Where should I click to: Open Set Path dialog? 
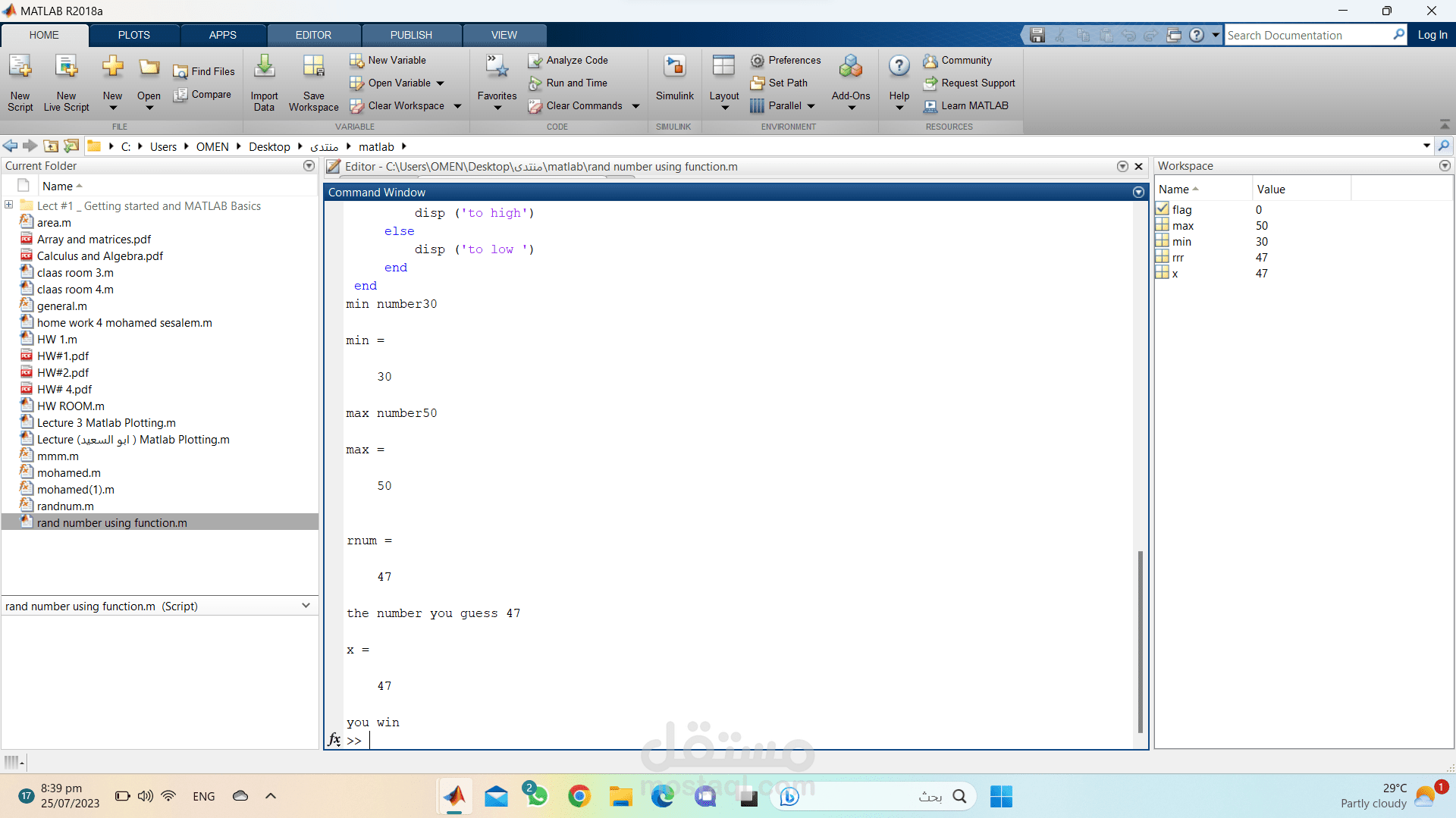(x=779, y=83)
